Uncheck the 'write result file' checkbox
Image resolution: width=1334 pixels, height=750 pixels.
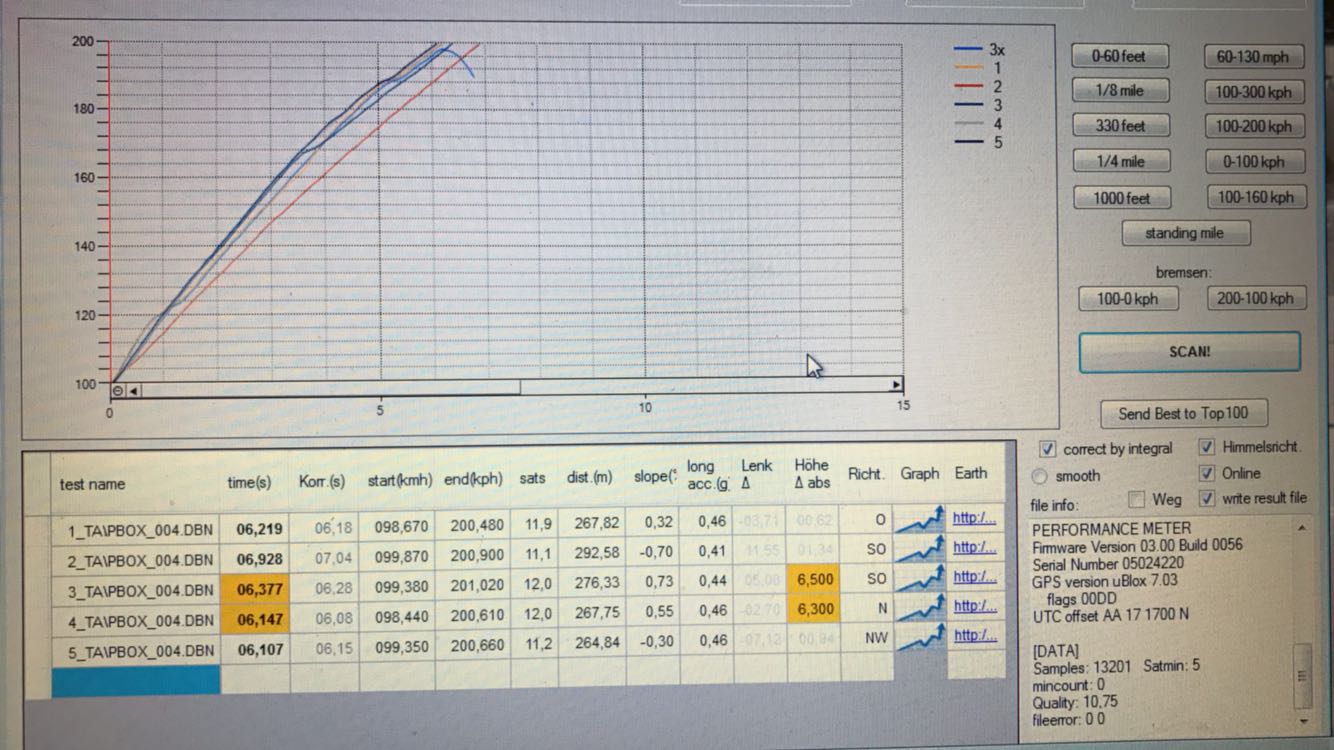point(1207,498)
